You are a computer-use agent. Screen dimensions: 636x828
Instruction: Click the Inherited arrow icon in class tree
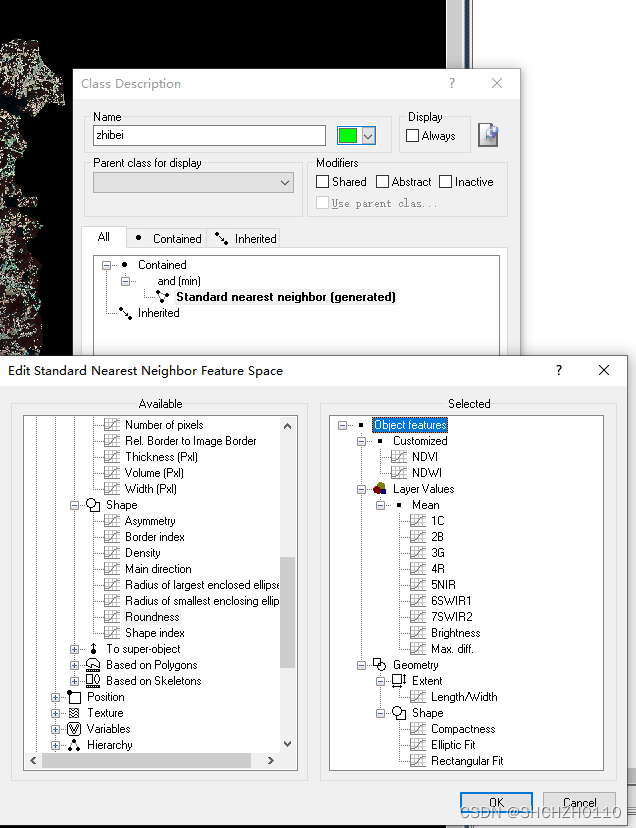click(125, 313)
